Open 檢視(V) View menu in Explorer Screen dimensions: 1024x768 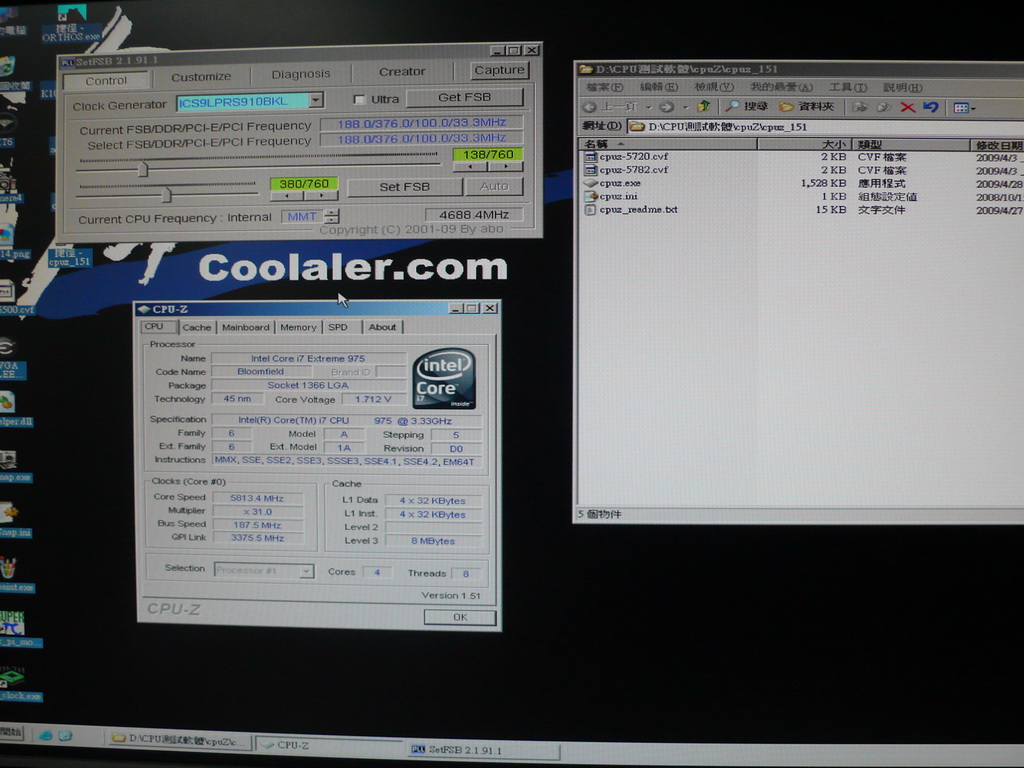(x=714, y=87)
